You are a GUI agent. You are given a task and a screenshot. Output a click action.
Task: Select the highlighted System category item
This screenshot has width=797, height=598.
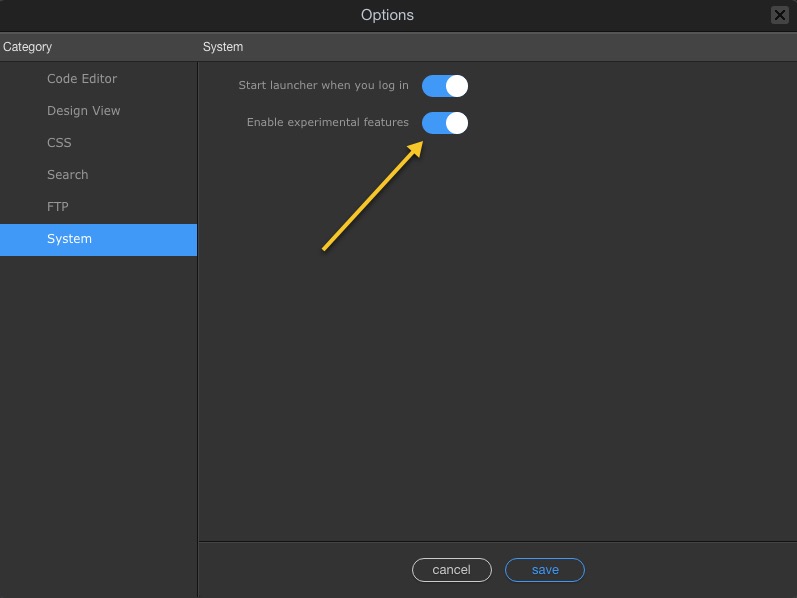point(69,239)
